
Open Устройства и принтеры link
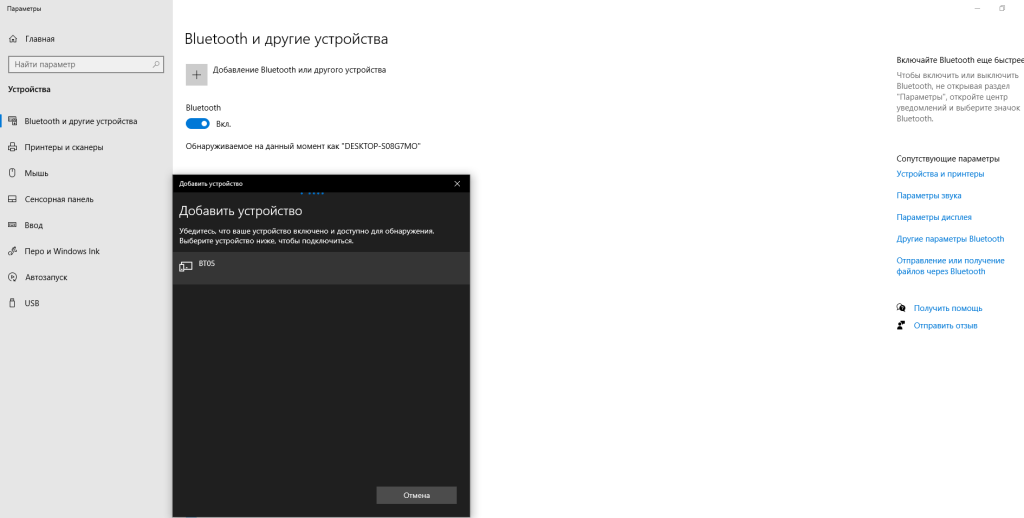940,173
